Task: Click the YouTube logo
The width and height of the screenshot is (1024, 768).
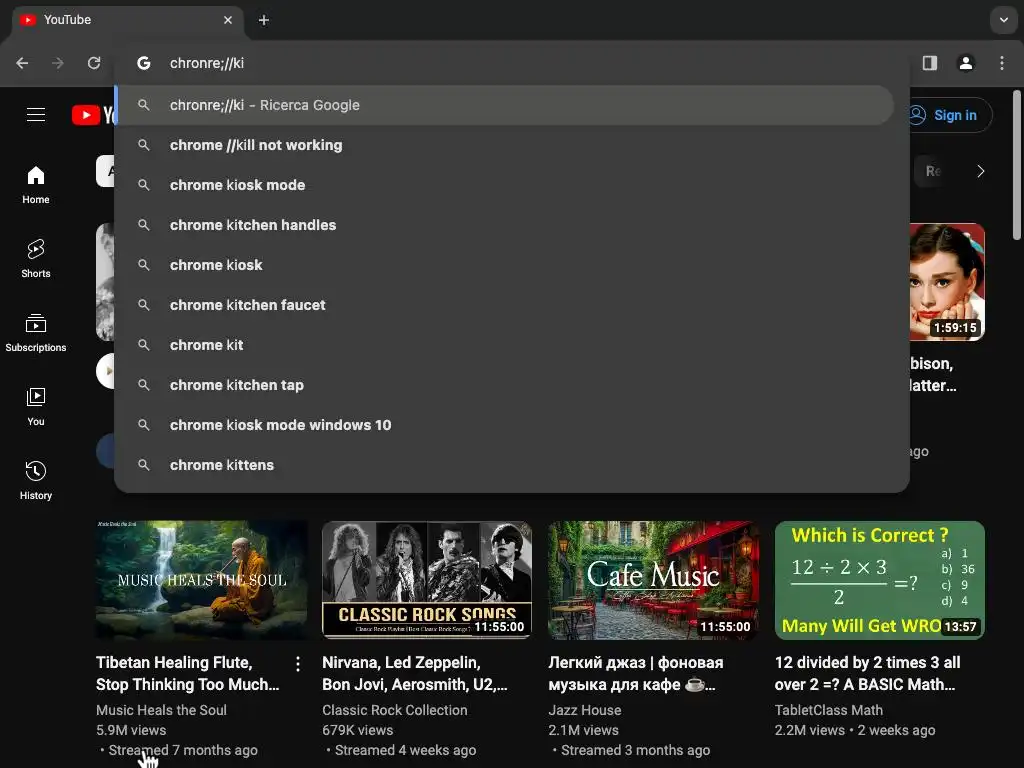Action: point(93,115)
